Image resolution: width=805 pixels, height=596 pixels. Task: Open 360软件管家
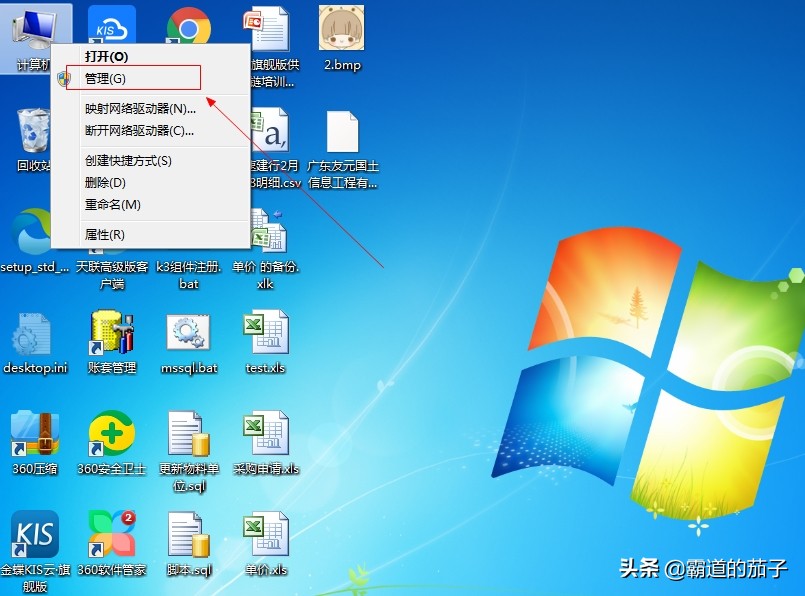pos(110,535)
